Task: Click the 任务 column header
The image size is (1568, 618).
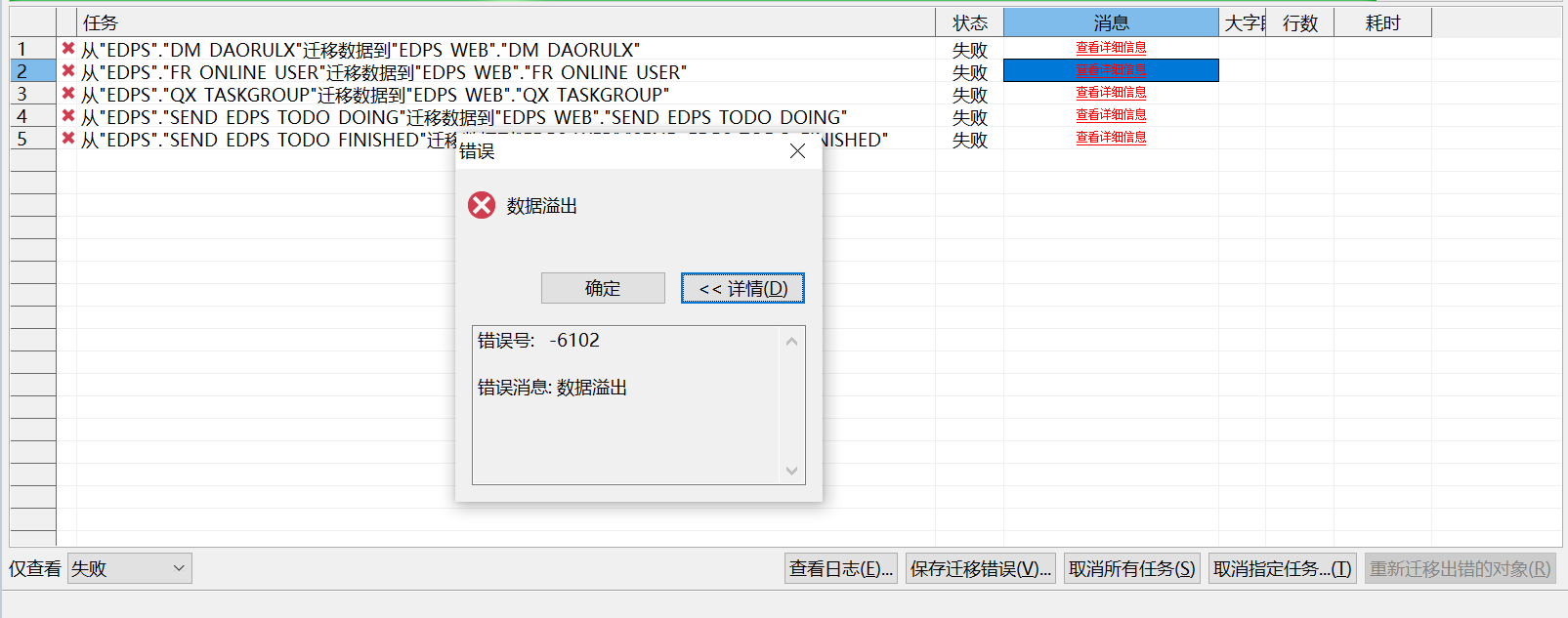Action: [506, 22]
